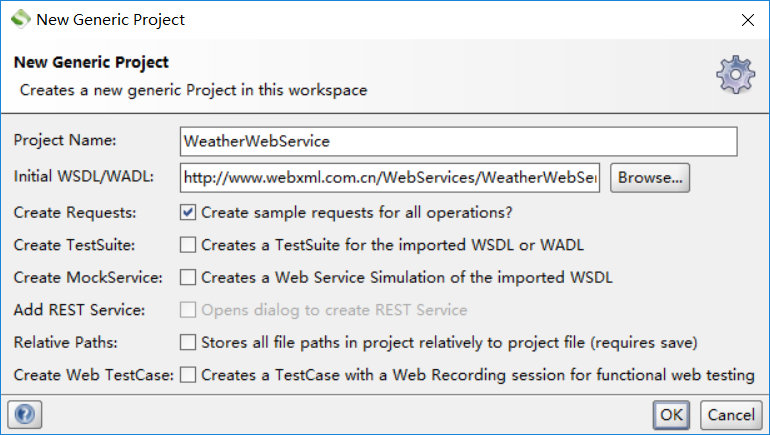Click the Add REST Service label
This screenshot has width=770, height=435.
[x=79, y=310]
